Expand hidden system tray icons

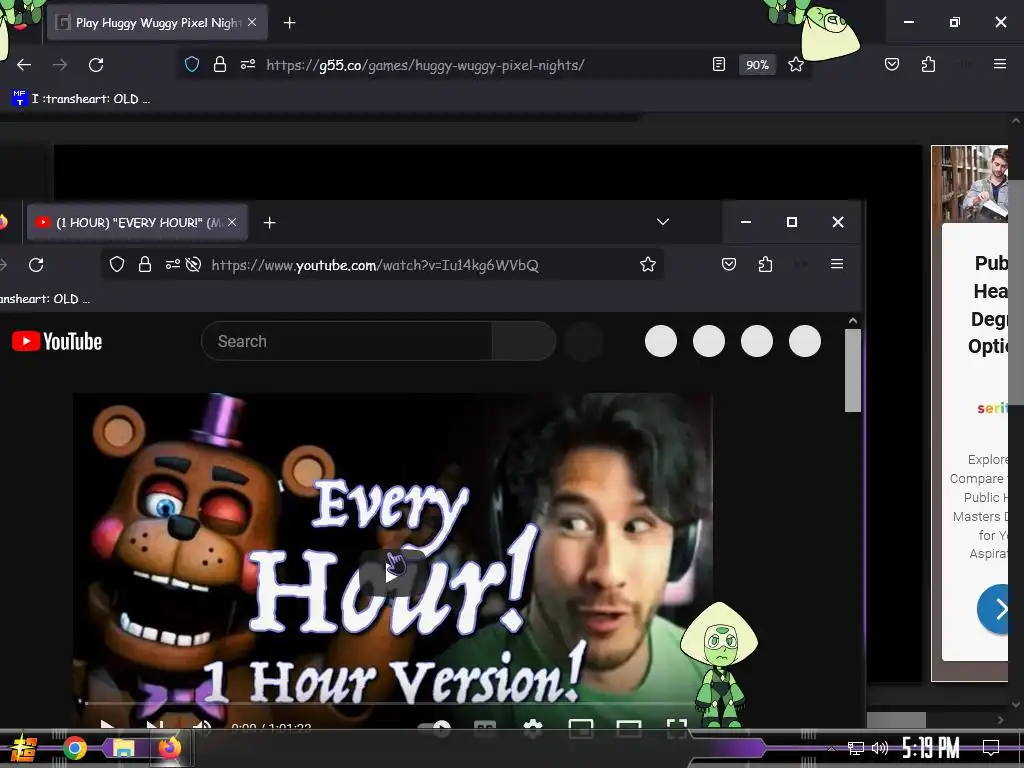(831, 748)
